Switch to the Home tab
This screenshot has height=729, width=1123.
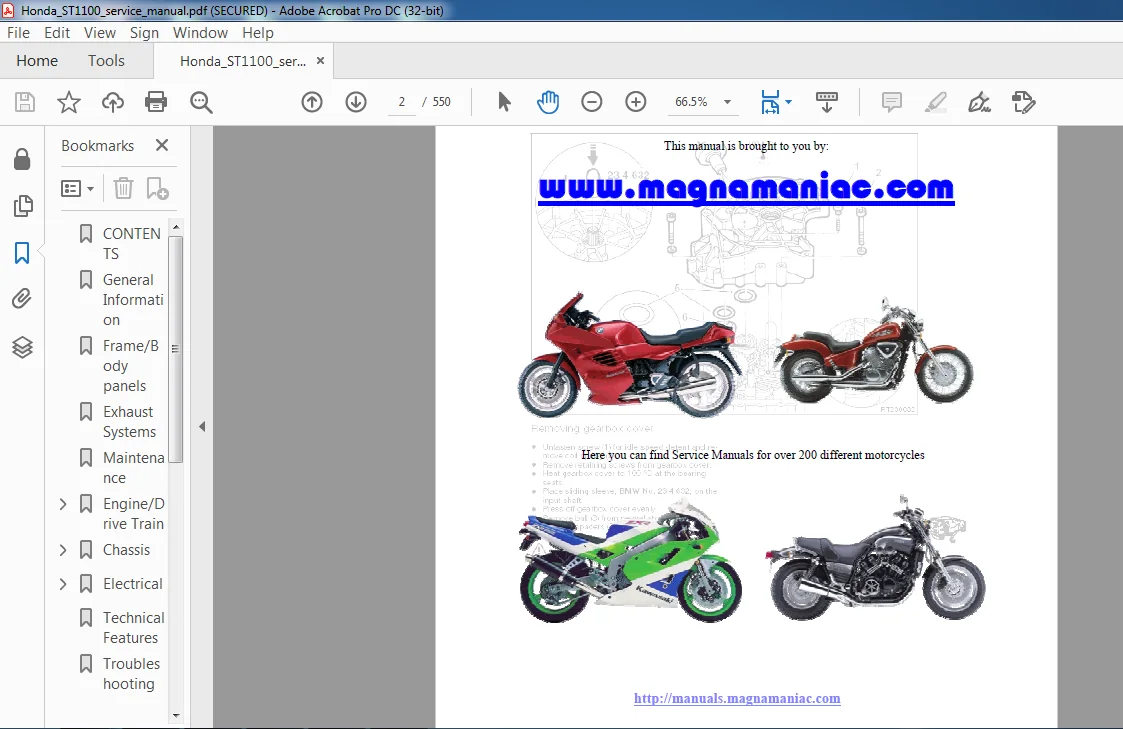coord(37,61)
